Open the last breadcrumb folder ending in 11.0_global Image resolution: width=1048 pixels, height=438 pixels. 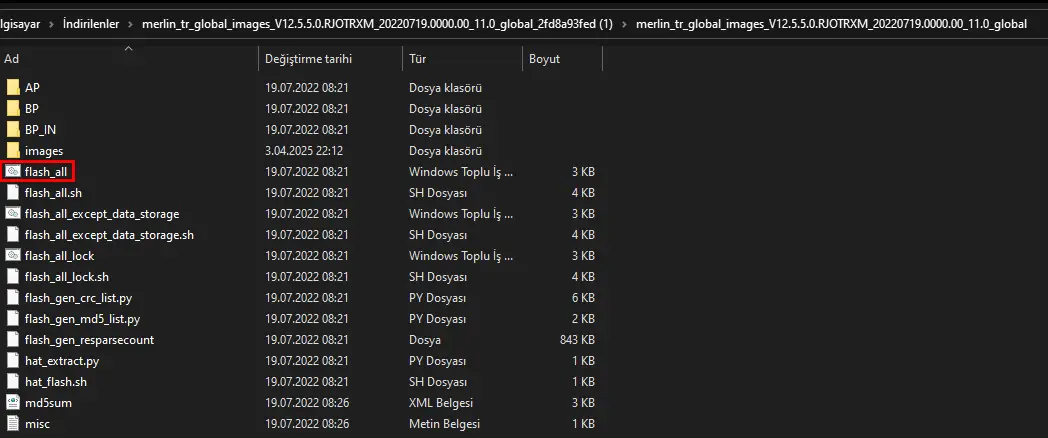(x=832, y=24)
